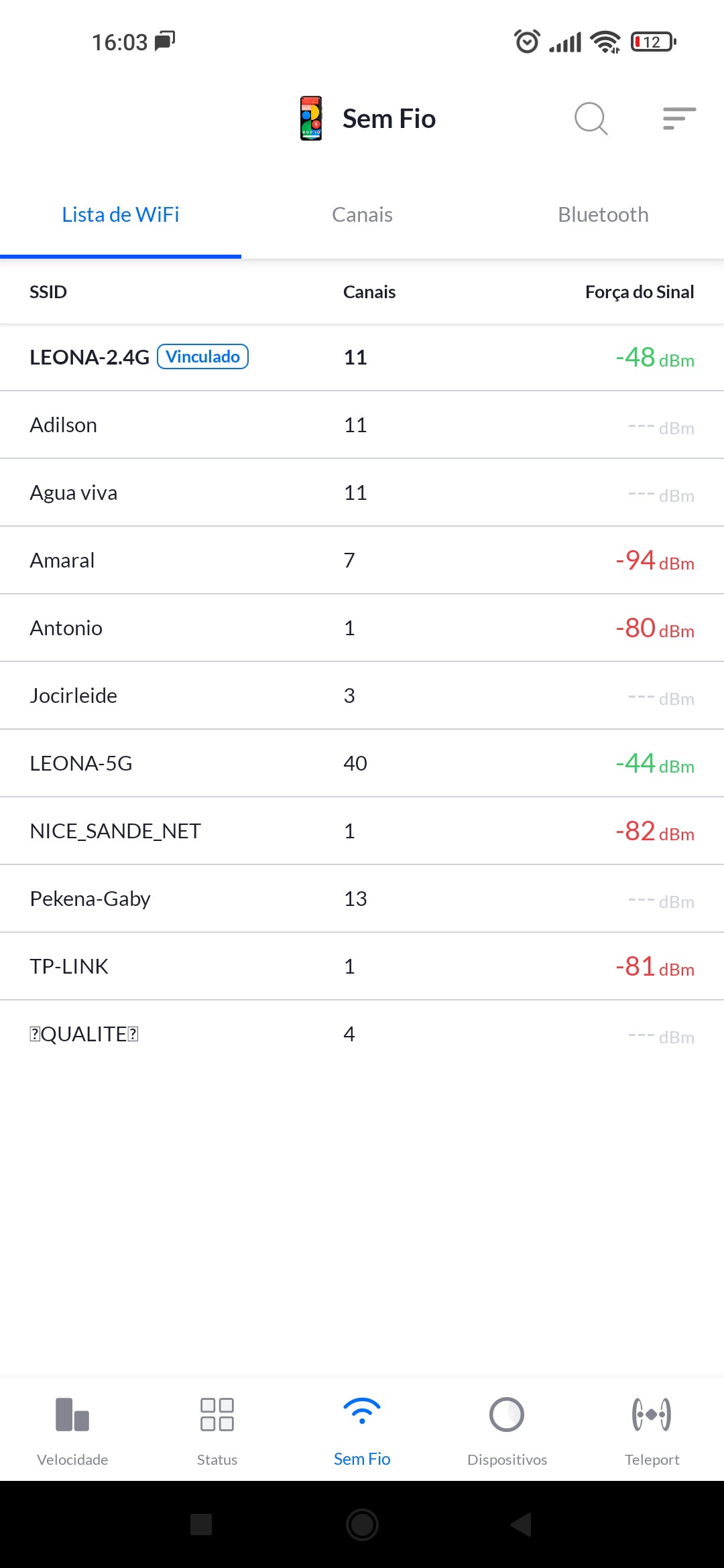The width and height of the screenshot is (724, 1568).
Task: Switch to the Bluetooth tab
Action: pos(603,215)
